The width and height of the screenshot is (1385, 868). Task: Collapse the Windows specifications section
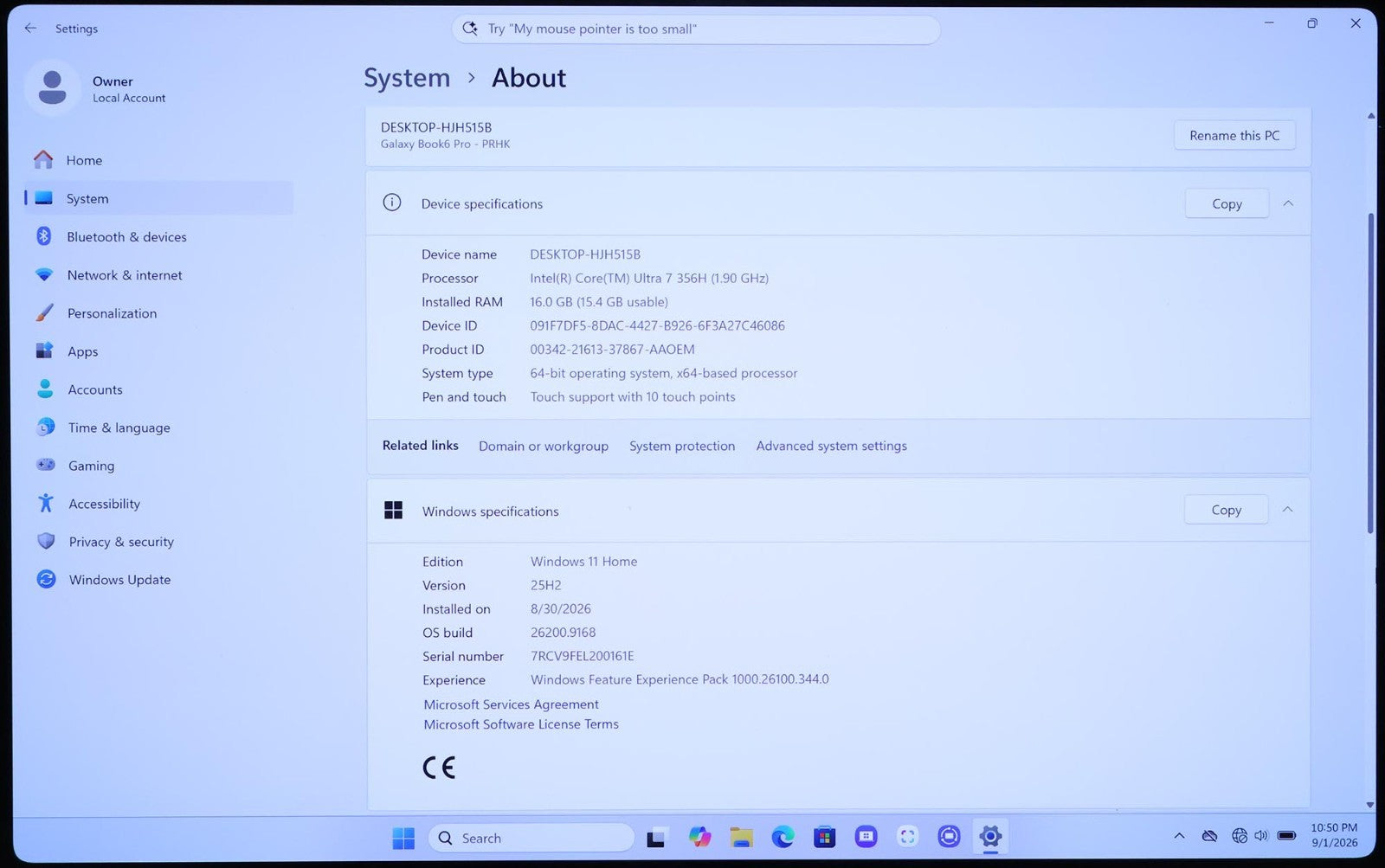pyautogui.click(x=1287, y=510)
